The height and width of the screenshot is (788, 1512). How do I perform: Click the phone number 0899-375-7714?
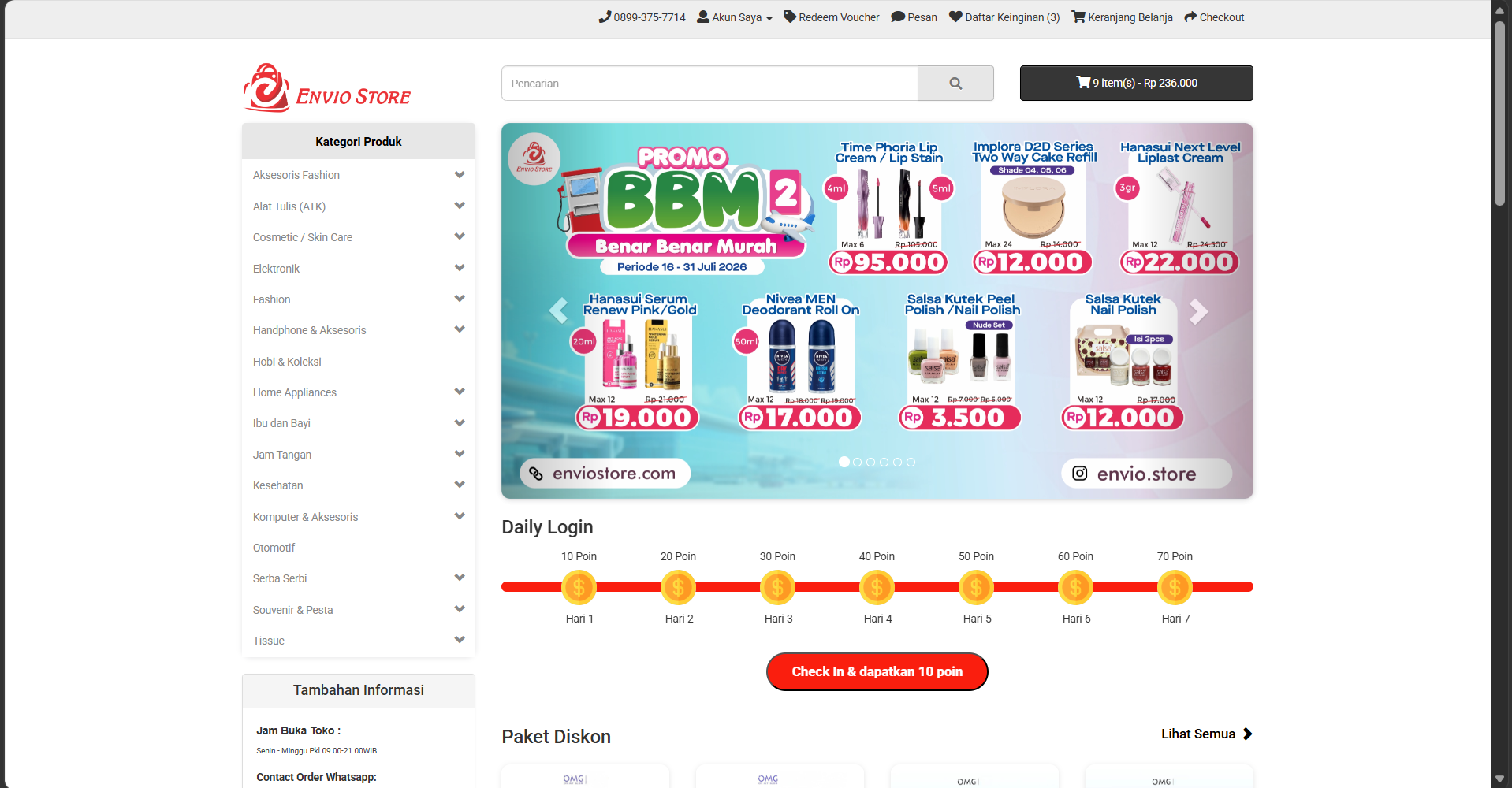click(x=650, y=17)
